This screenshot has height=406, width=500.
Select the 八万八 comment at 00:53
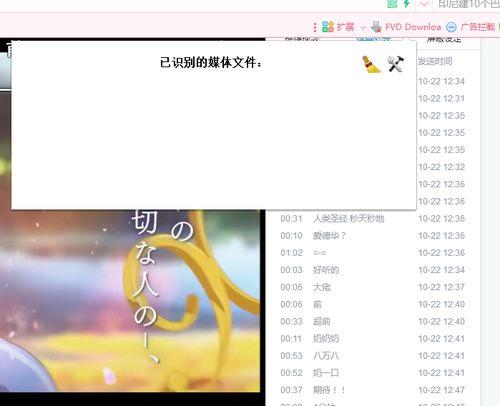coord(373,356)
